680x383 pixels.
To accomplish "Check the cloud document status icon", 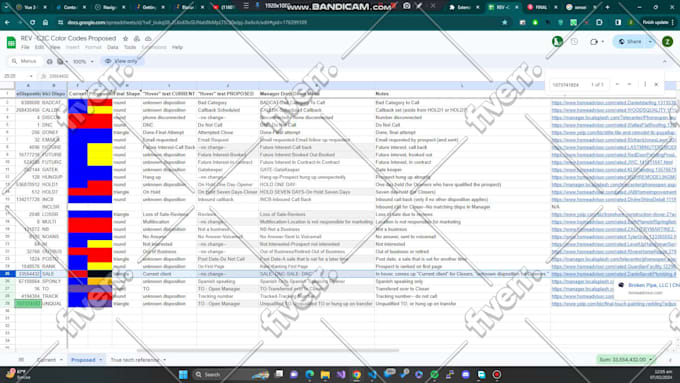I will click(x=148, y=39).
